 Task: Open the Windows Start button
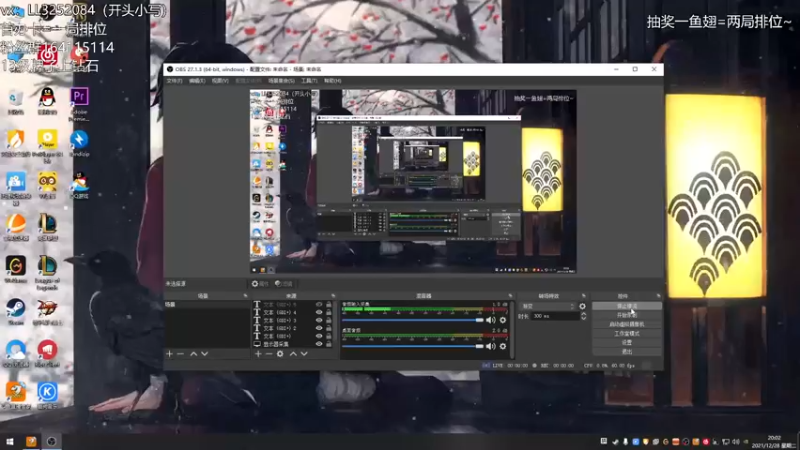(10, 441)
